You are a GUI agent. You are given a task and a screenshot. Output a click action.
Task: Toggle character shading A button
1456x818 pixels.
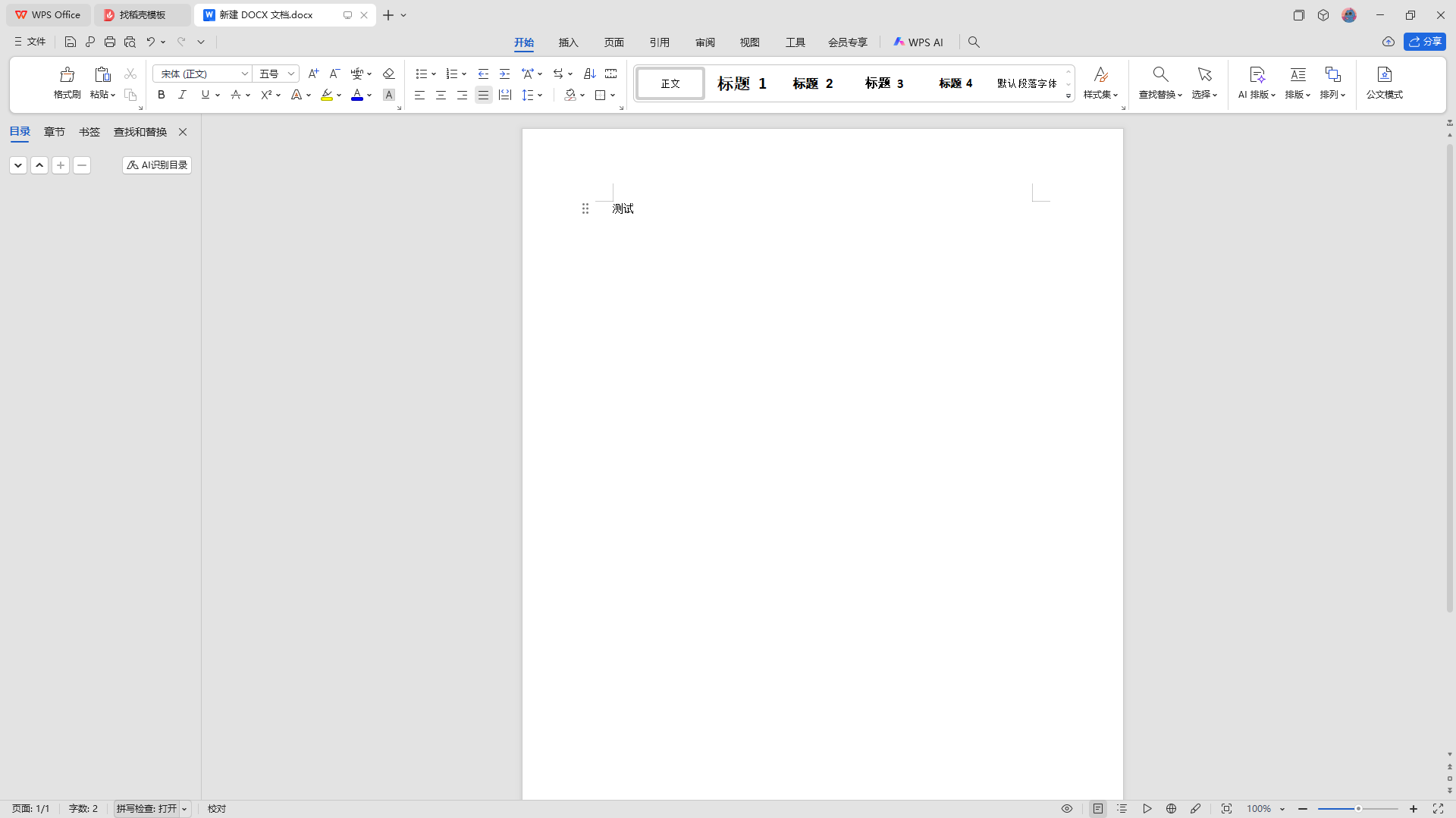pos(388,95)
